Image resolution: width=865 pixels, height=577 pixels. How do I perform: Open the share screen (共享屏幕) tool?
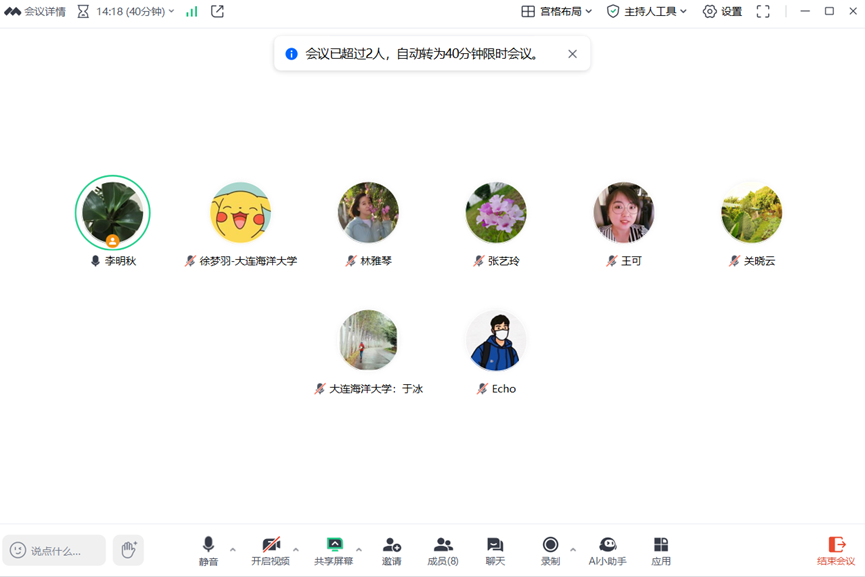pyautogui.click(x=334, y=550)
